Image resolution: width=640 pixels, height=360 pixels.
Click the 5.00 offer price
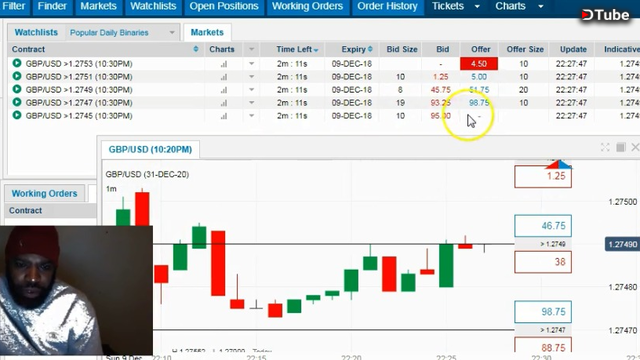[x=479, y=77]
